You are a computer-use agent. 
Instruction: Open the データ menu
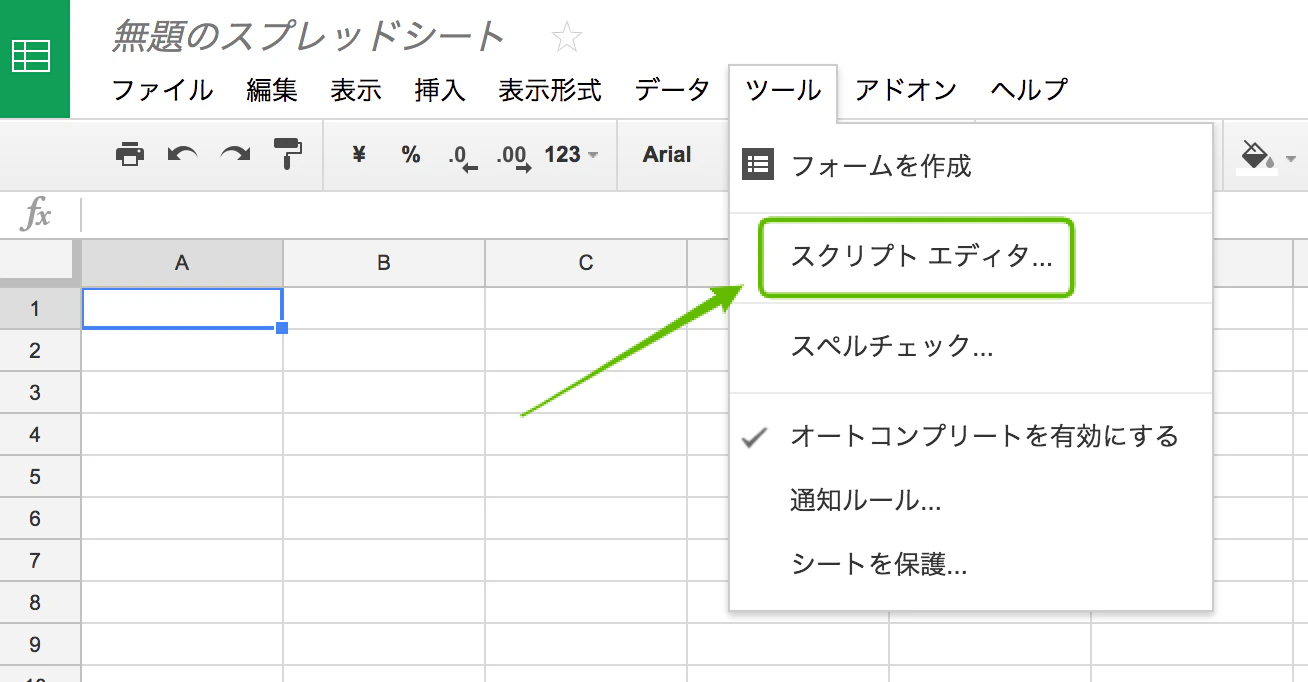point(672,90)
